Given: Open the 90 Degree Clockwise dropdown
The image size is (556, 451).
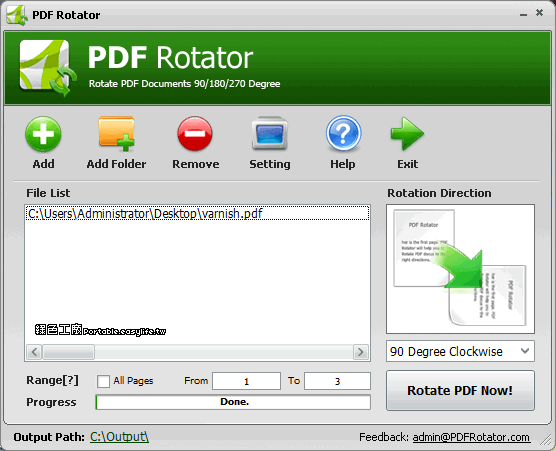Looking at the screenshot, I should [460, 351].
